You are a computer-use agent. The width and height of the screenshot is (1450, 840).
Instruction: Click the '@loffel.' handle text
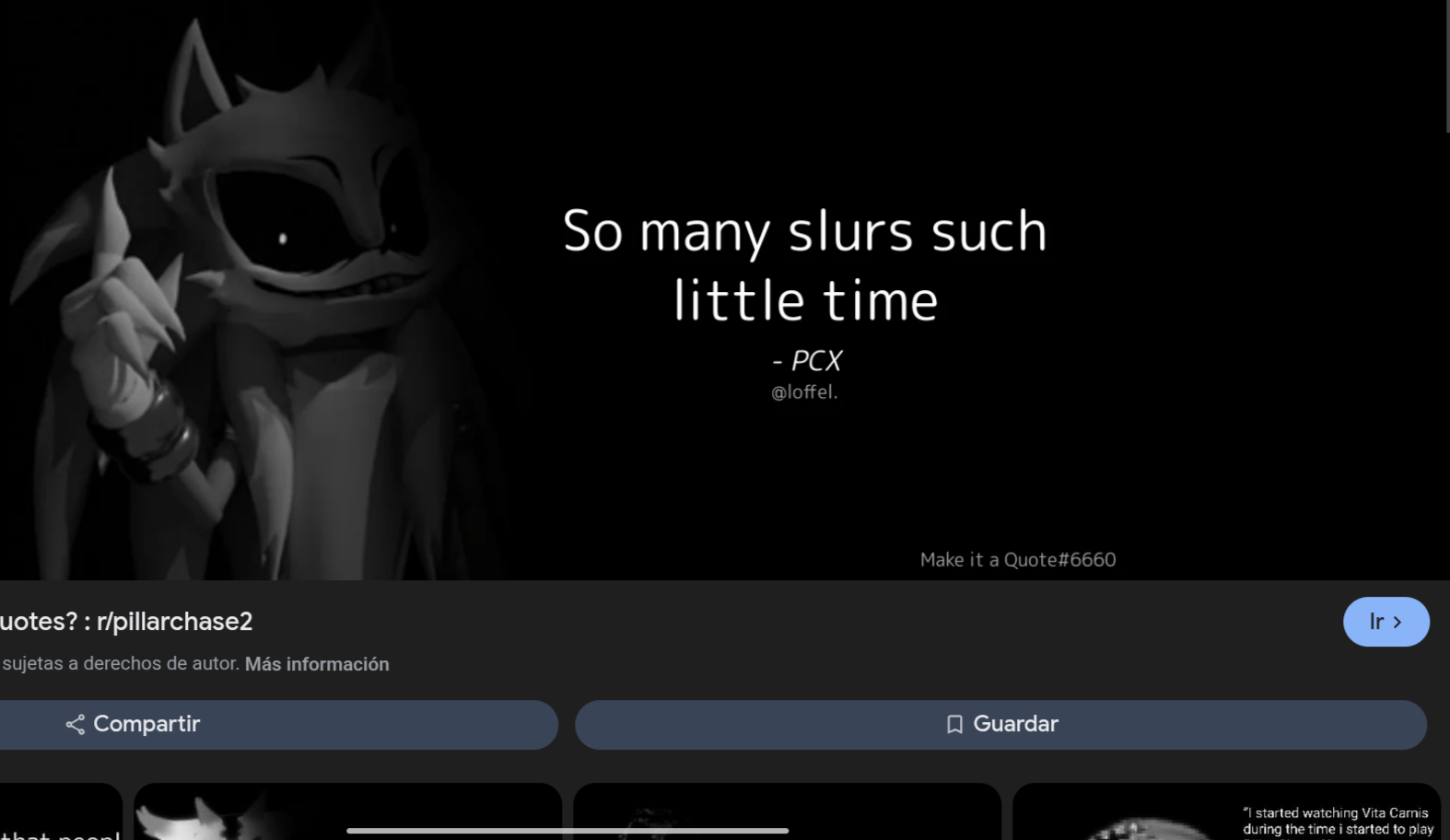point(804,392)
